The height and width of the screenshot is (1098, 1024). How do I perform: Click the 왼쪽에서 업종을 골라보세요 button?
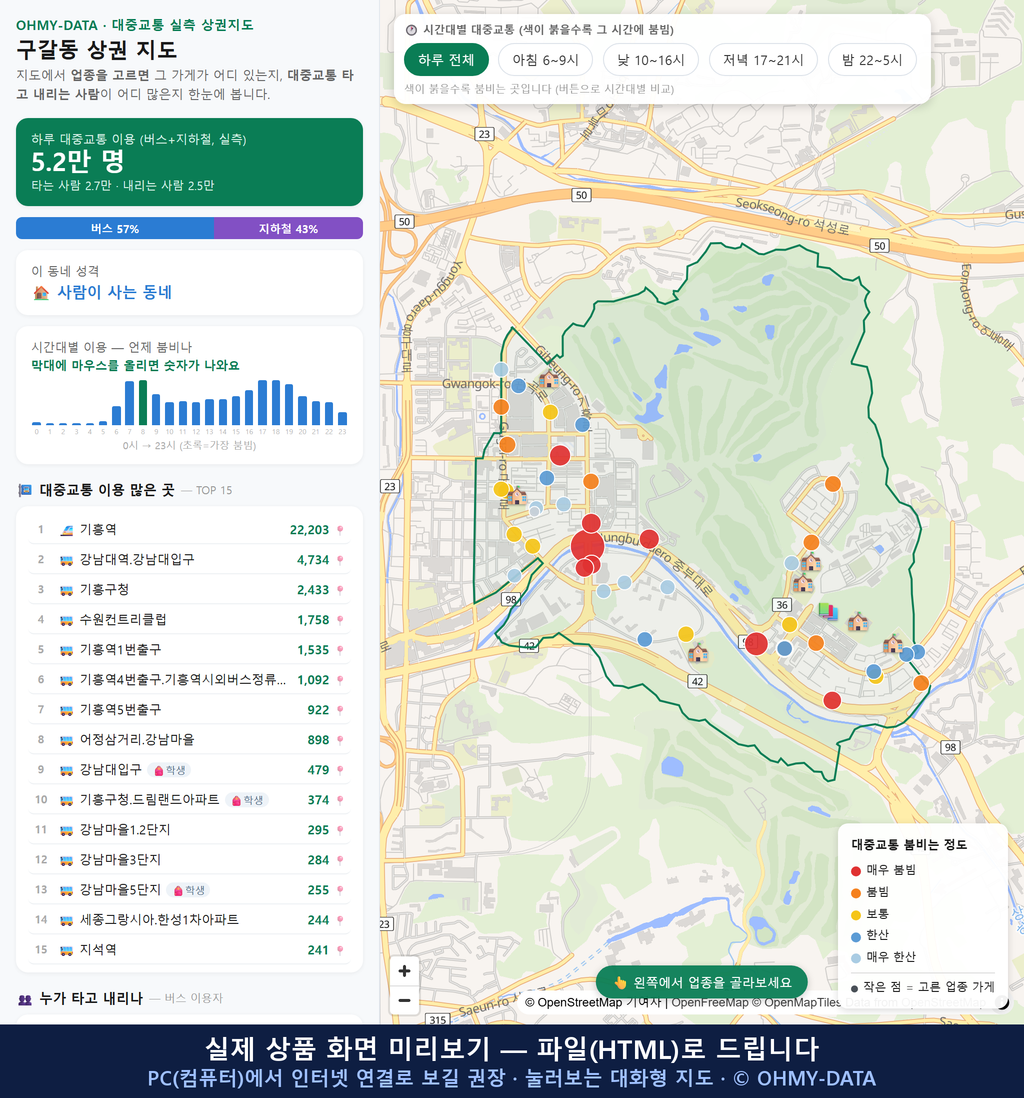point(701,982)
